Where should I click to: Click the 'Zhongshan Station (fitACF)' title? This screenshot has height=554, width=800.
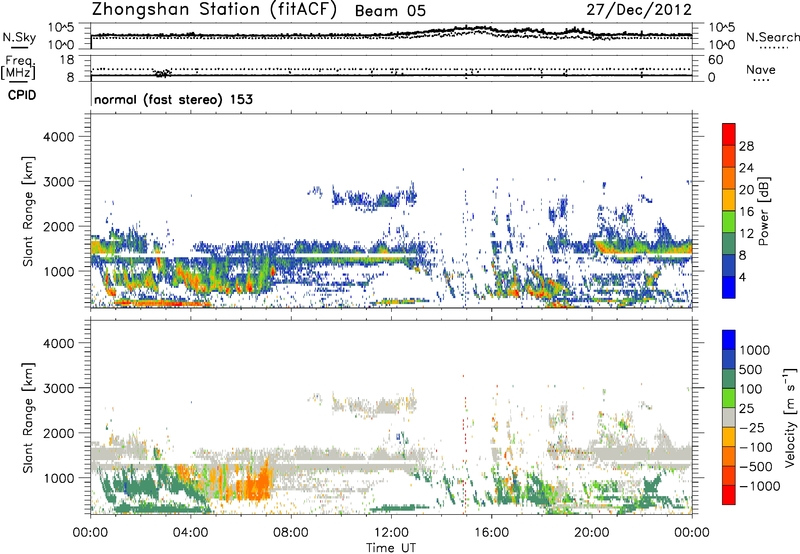click(x=214, y=10)
